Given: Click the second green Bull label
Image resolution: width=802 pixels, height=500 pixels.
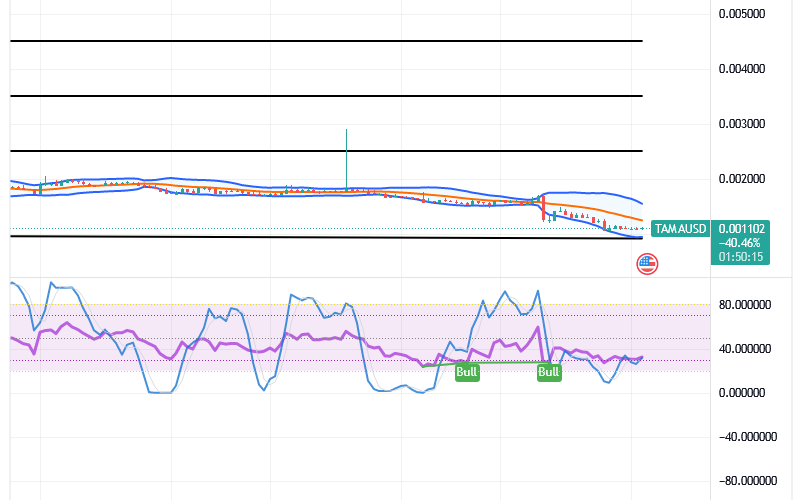Looking at the screenshot, I should click(549, 372).
